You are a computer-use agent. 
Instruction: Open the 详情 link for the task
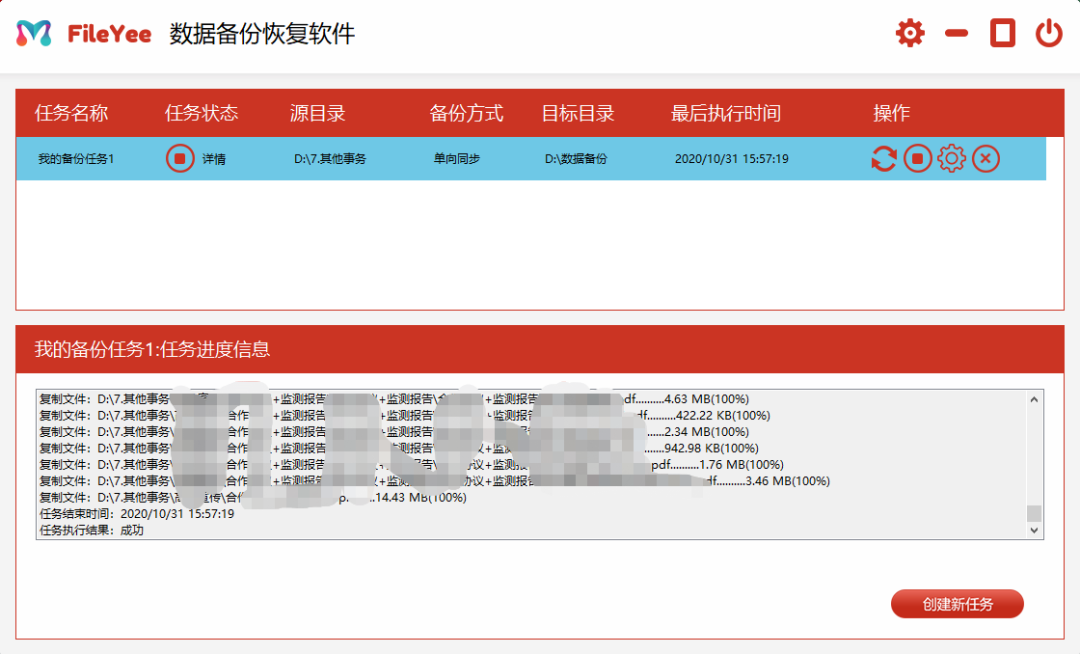tap(214, 159)
